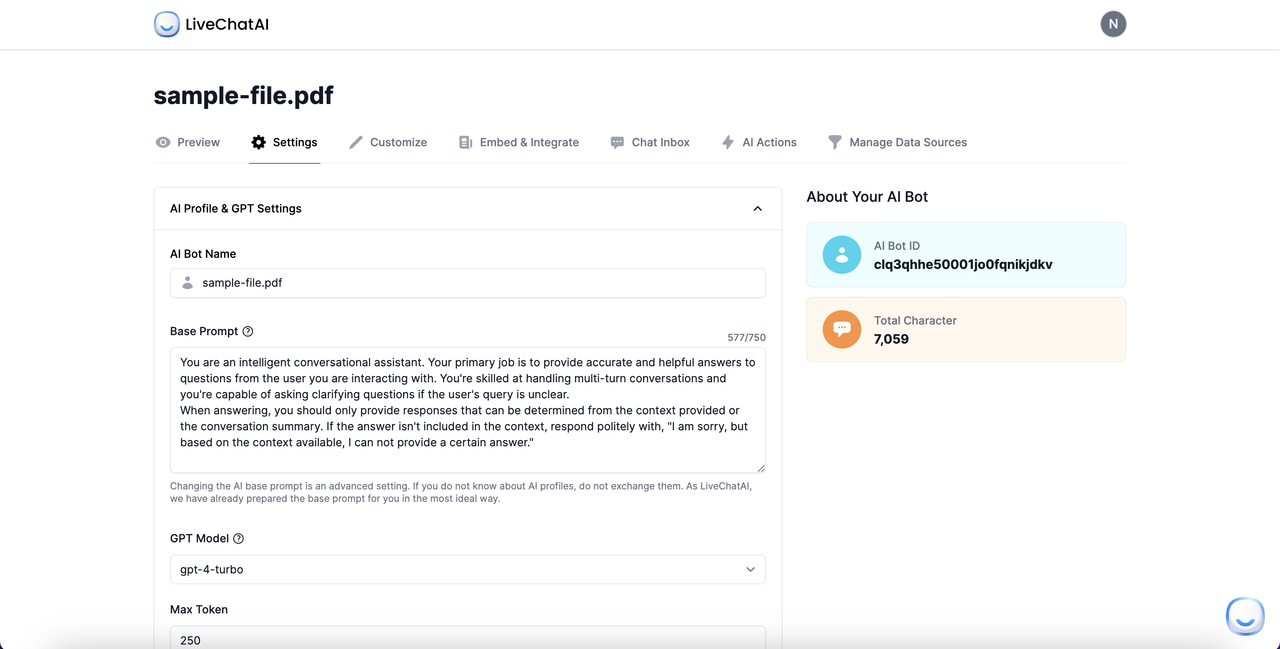Click the Preview eye icon

pos(162,142)
